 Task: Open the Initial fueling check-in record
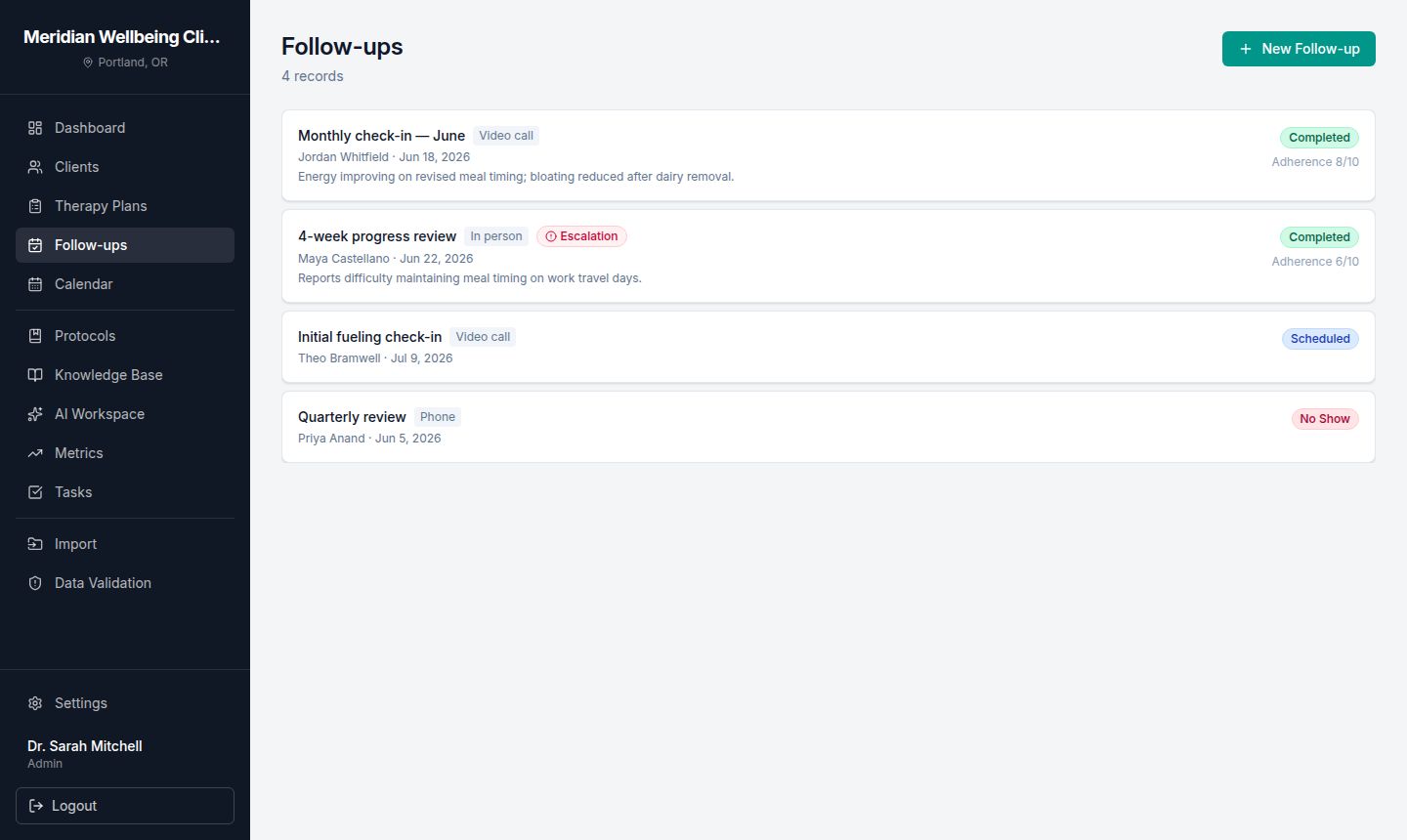829,347
